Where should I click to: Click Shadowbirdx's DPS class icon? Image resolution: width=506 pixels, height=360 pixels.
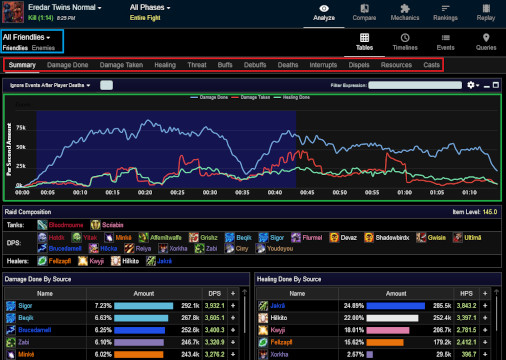point(369,237)
